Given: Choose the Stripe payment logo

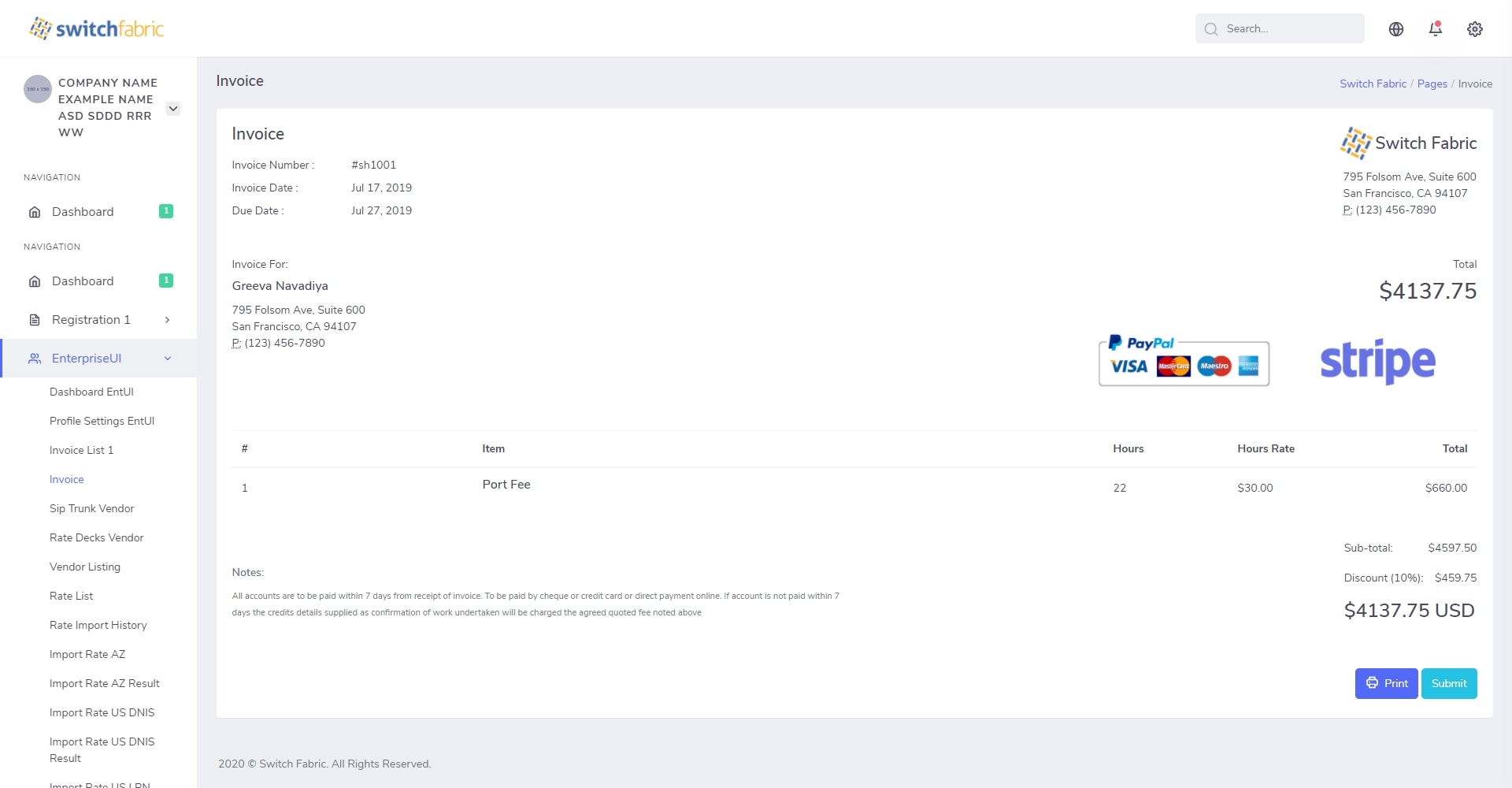Looking at the screenshot, I should [1377, 362].
